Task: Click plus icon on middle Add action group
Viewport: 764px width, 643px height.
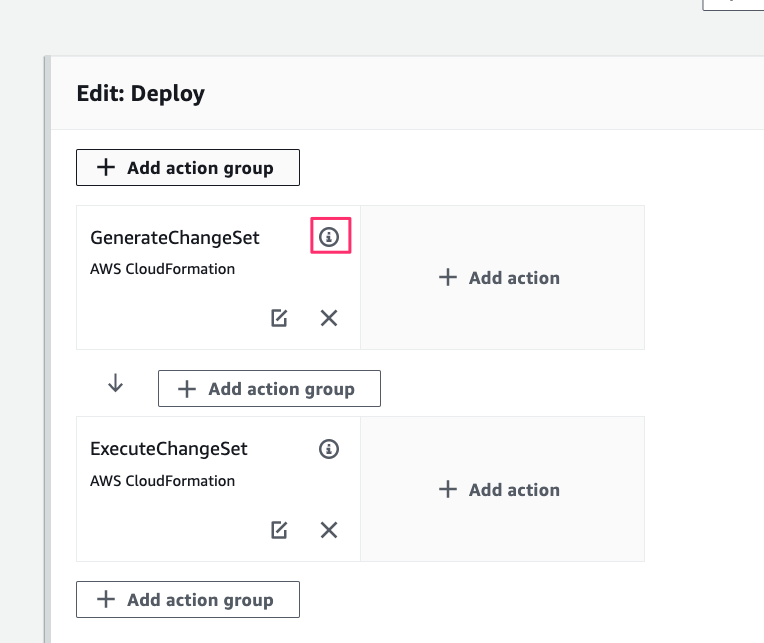Action: [187, 389]
